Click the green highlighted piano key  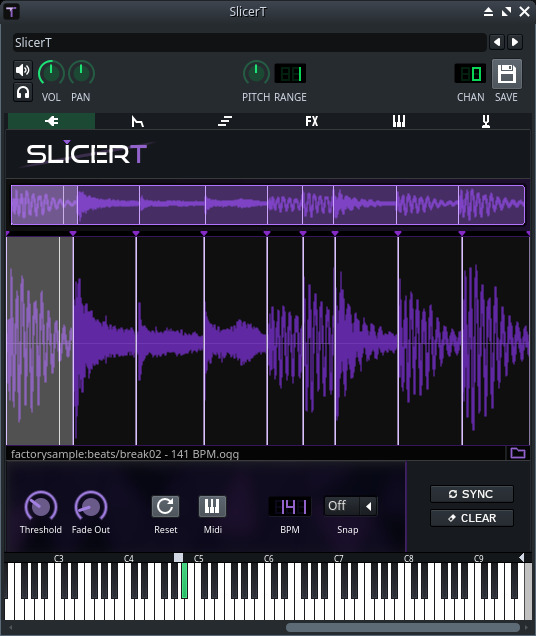click(184, 580)
